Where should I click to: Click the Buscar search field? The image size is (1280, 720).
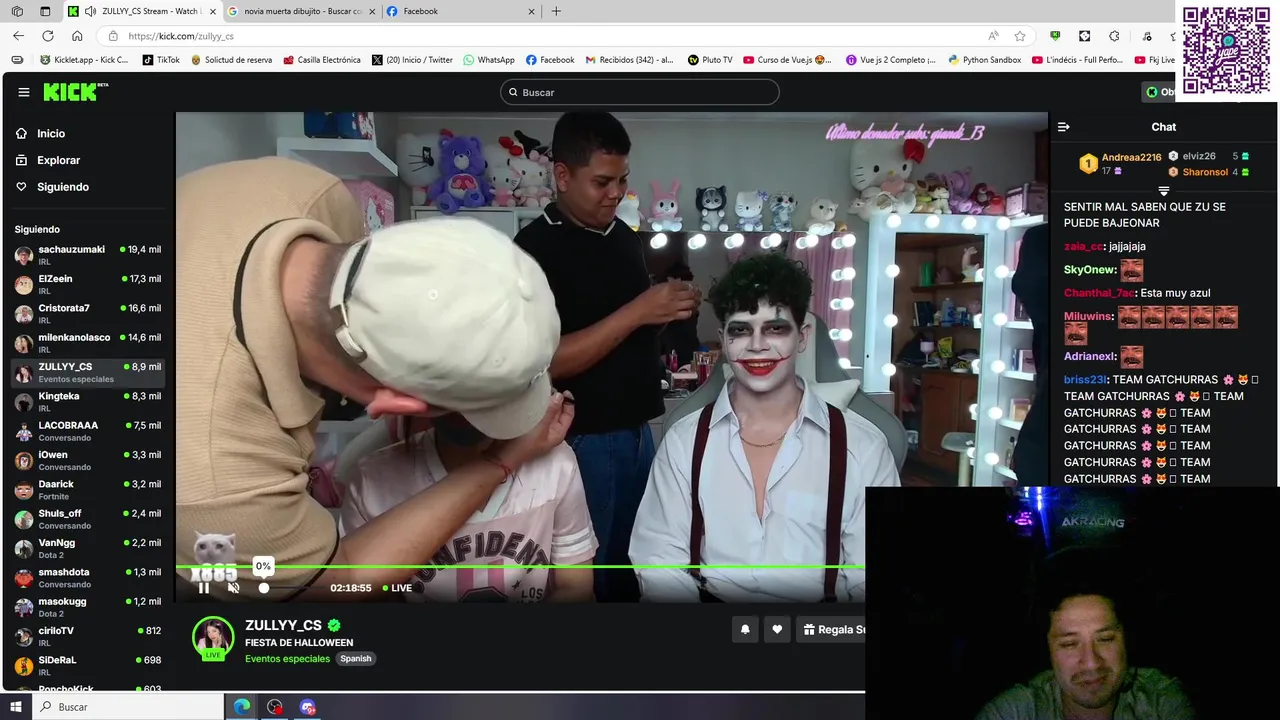pos(639,92)
